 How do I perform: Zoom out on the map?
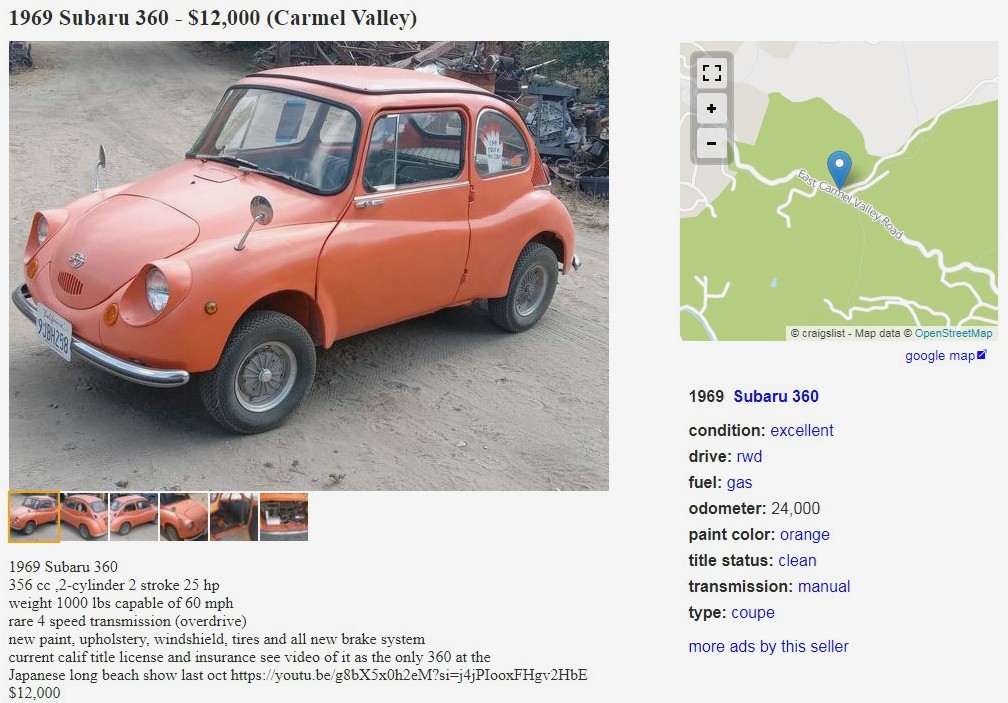[x=711, y=143]
